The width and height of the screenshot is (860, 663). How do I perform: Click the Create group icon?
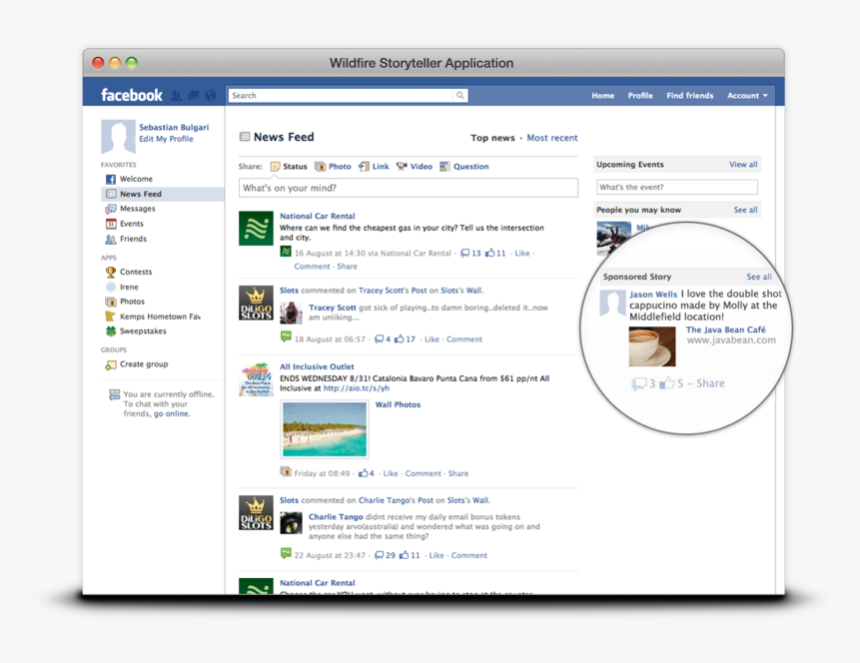click(x=111, y=365)
